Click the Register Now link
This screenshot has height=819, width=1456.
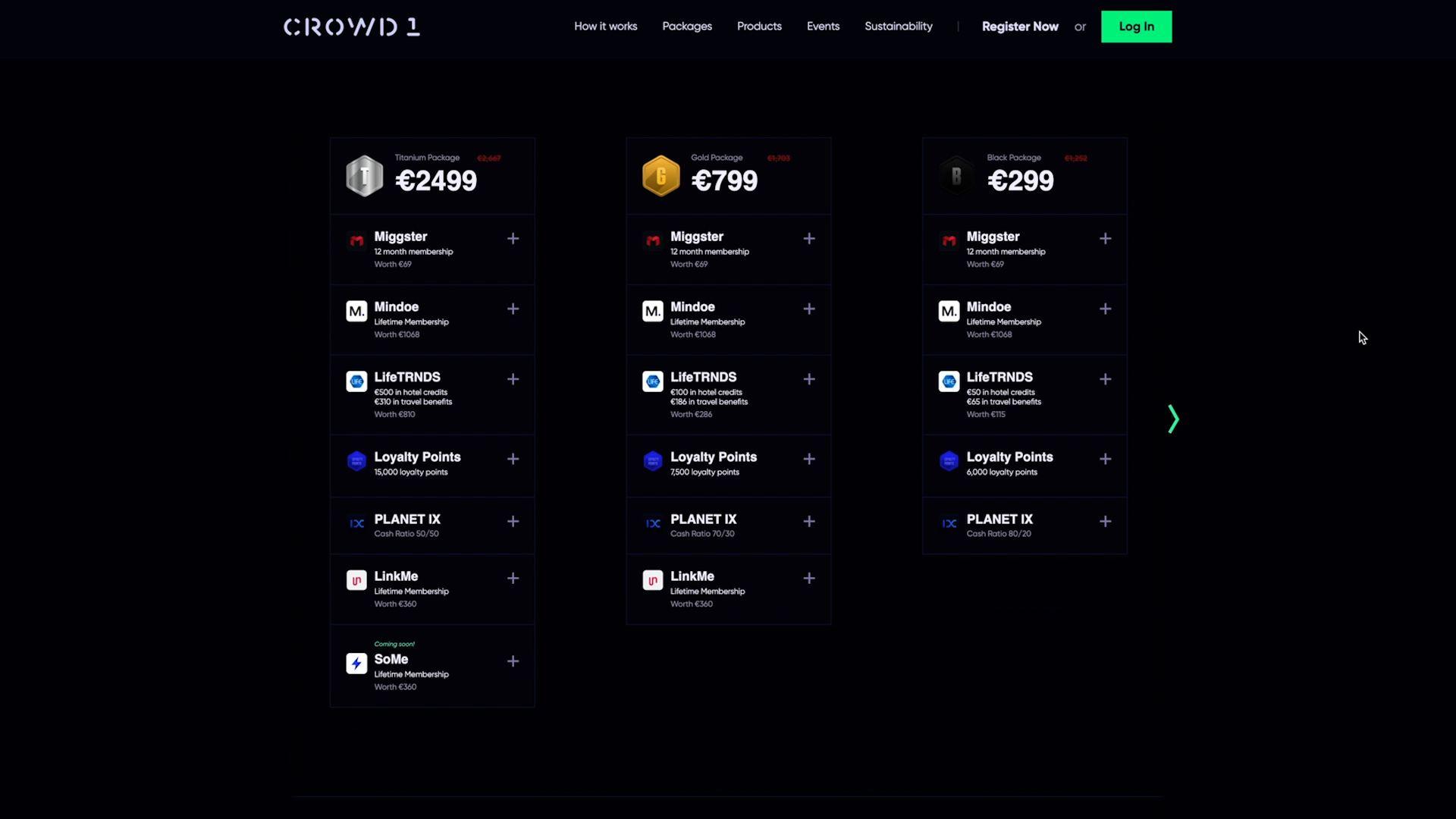(1020, 27)
